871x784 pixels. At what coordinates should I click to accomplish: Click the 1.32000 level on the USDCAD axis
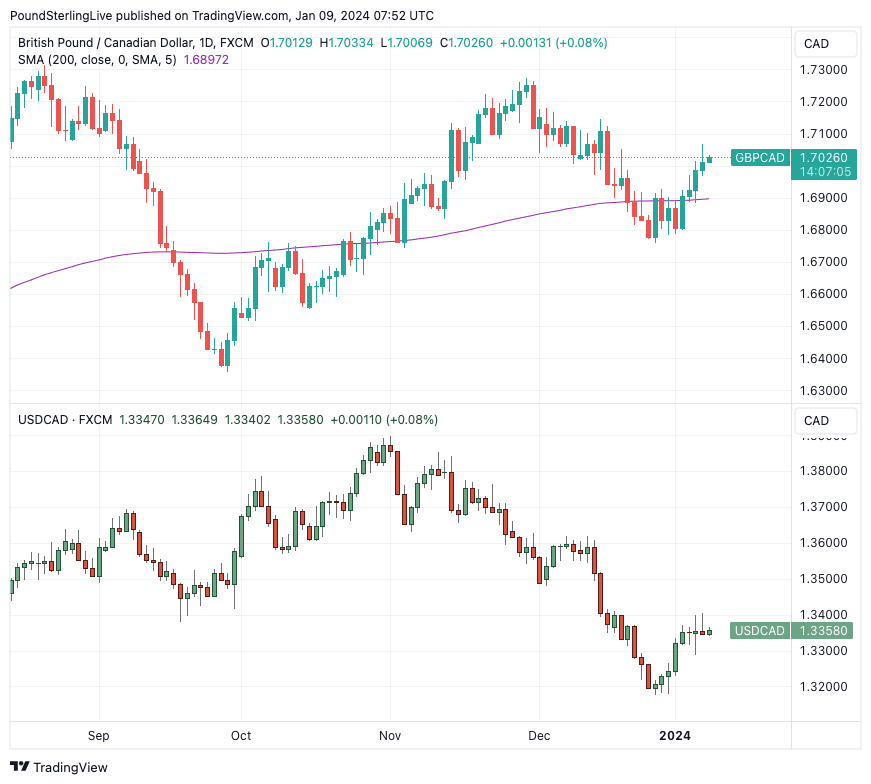[x=825, y=687]
